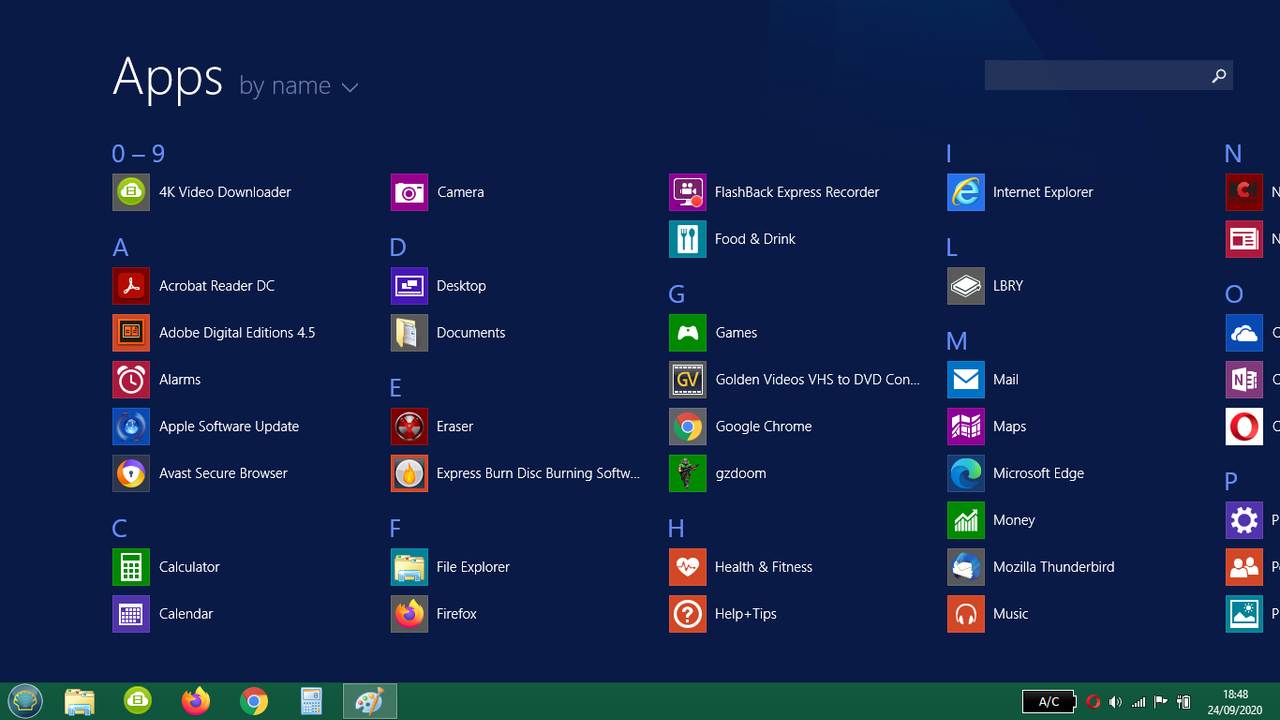The width and height of the screenshot is (1280, 720).
Task: Open the Money app
Action: click(991, 521)
